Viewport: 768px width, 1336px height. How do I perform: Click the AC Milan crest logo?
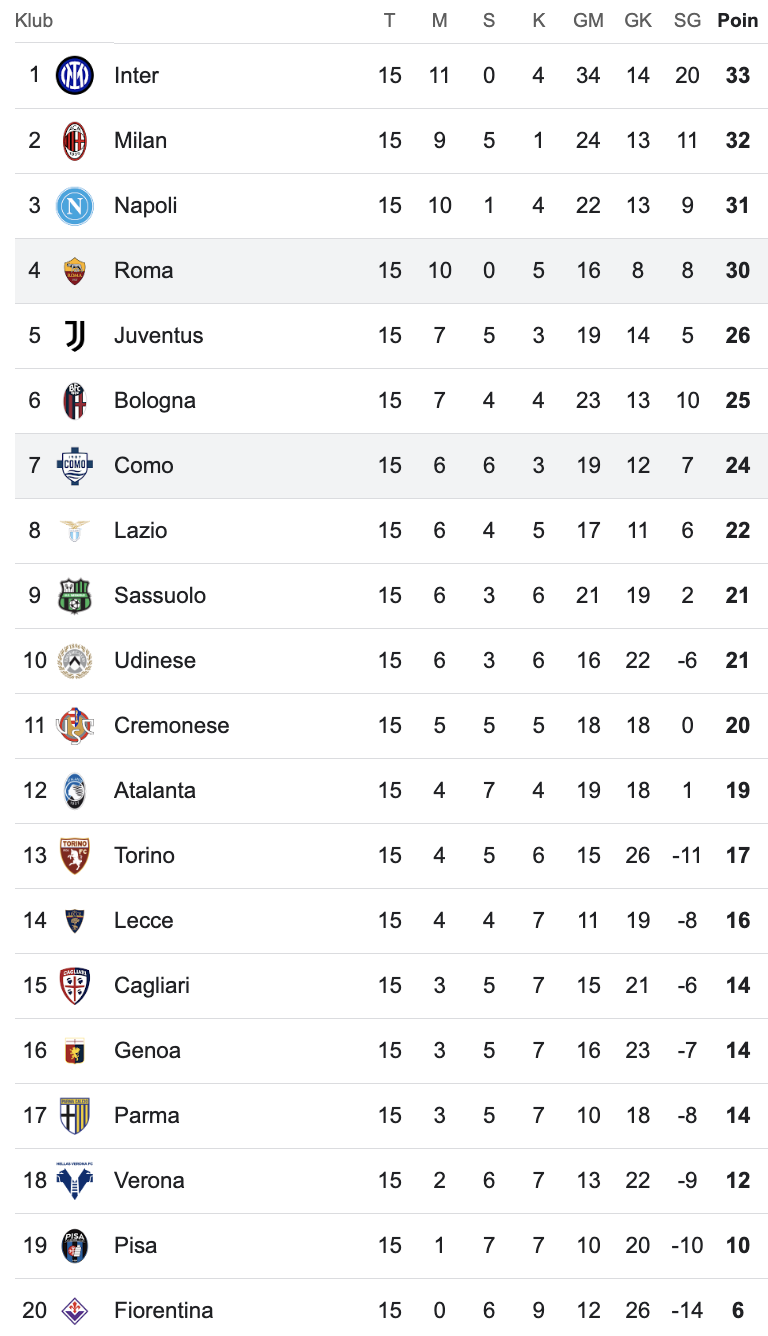pyautogui.click(x=75, y=141)
